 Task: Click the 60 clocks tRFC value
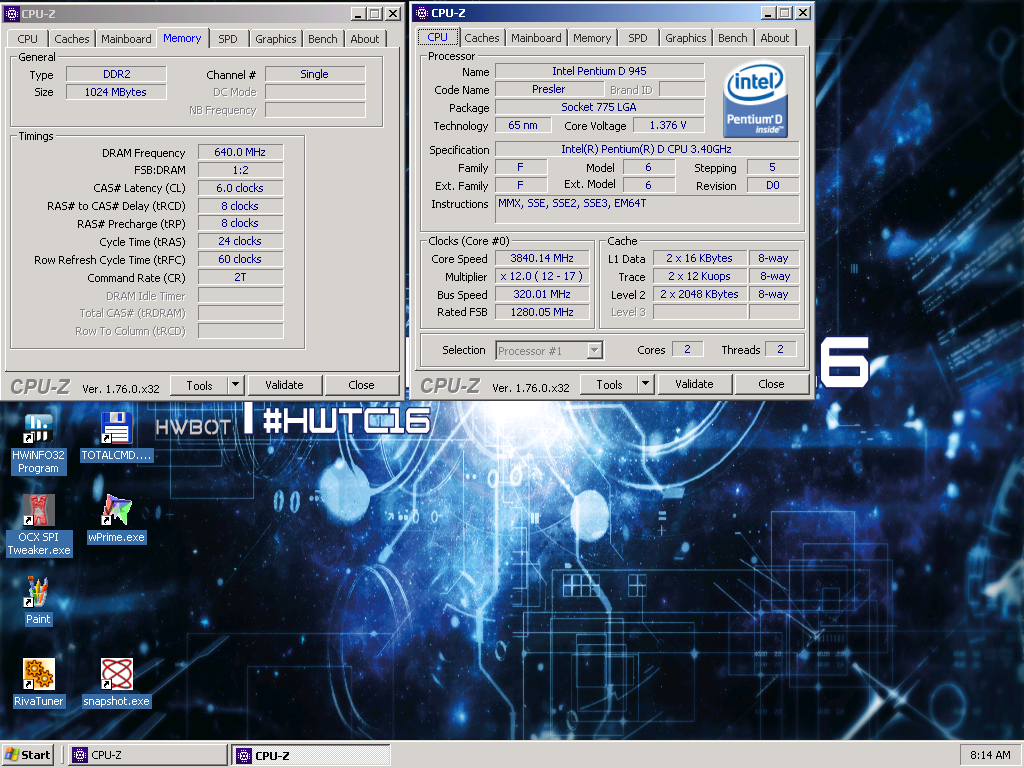click(x=240, y=259)
